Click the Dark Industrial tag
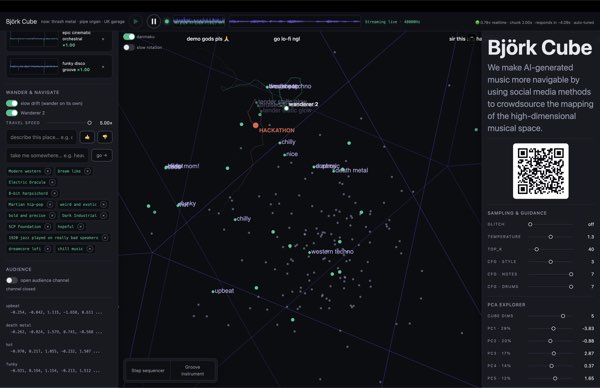Image resolution: width=600 pixels, height=388 pixels. point(79,215)
